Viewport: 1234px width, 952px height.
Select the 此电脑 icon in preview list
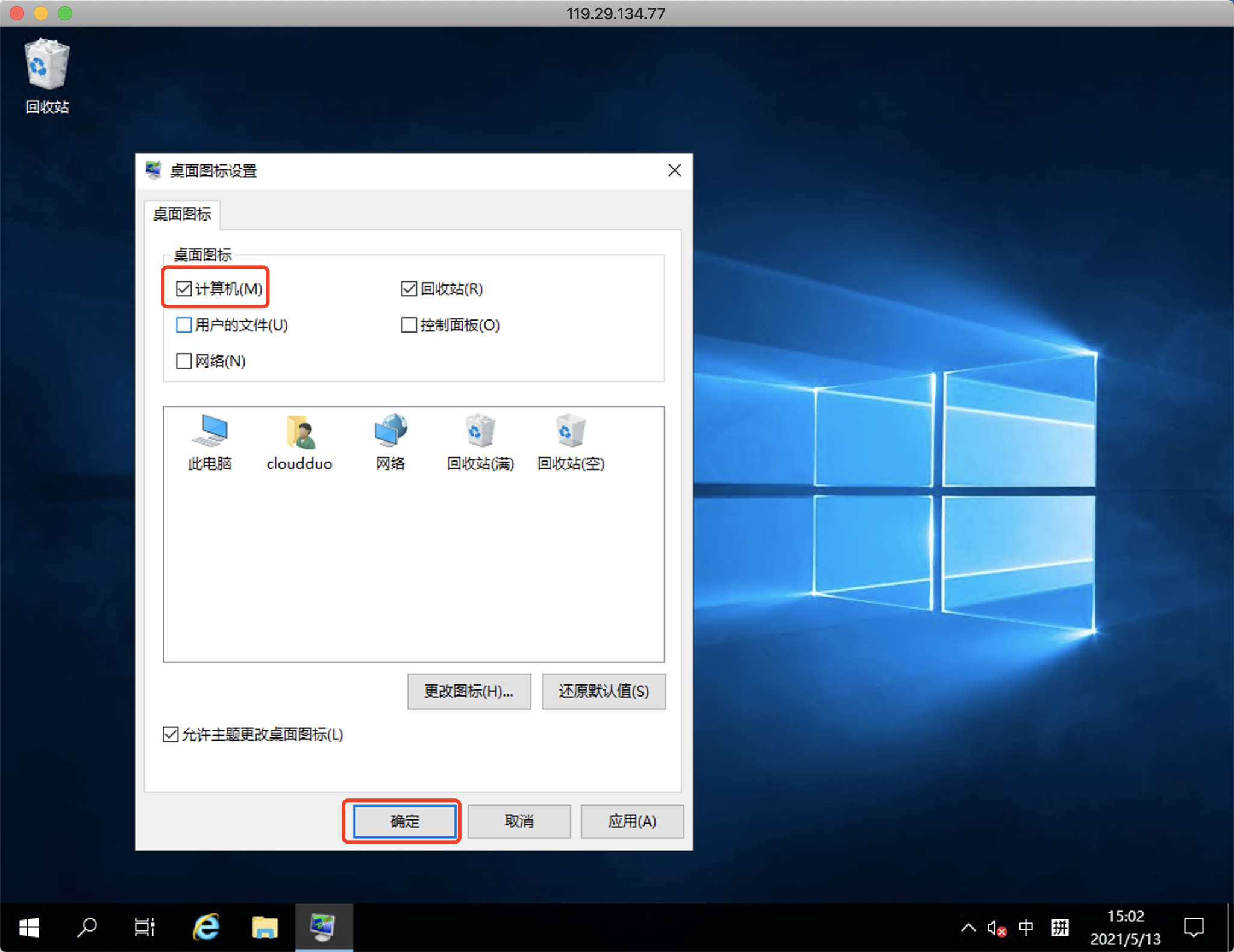pos(210,442)
